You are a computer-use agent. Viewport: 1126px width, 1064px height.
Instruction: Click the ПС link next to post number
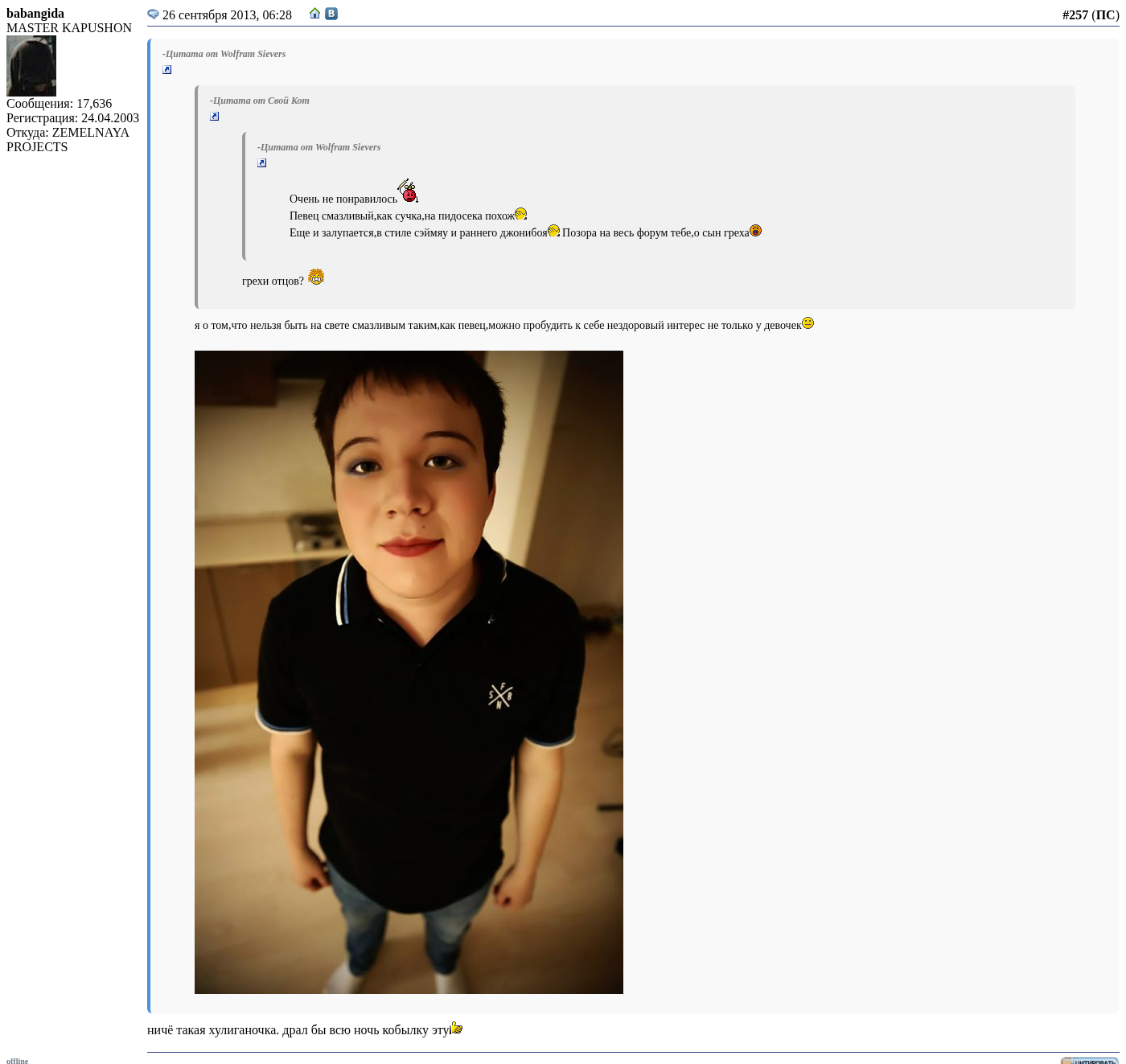point(1105,14)
